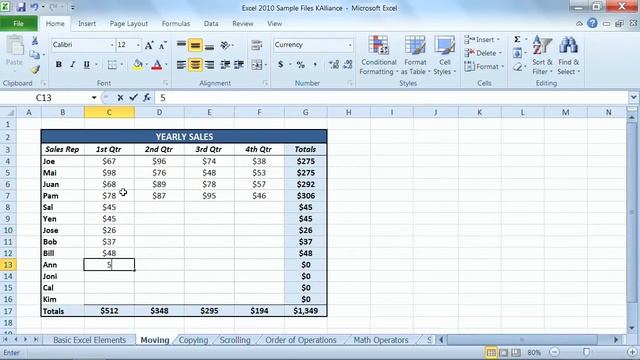Open Find & Select menu
Image resolution: width=640 pixels, height=360 pixels.
[x=569, y=56]
